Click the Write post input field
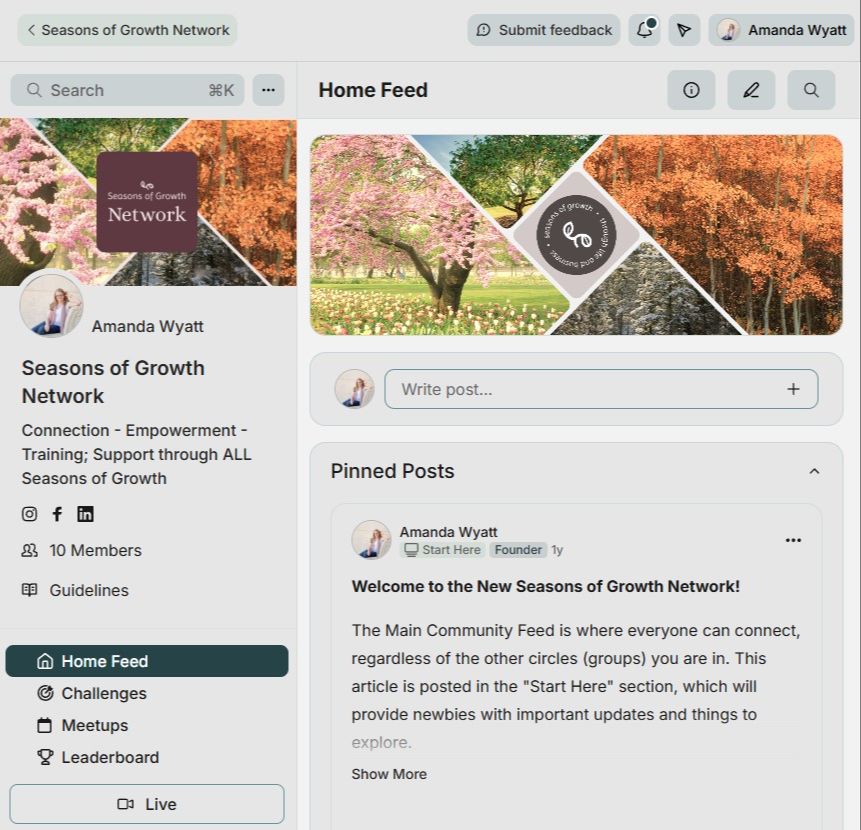 tap(601, 389)
